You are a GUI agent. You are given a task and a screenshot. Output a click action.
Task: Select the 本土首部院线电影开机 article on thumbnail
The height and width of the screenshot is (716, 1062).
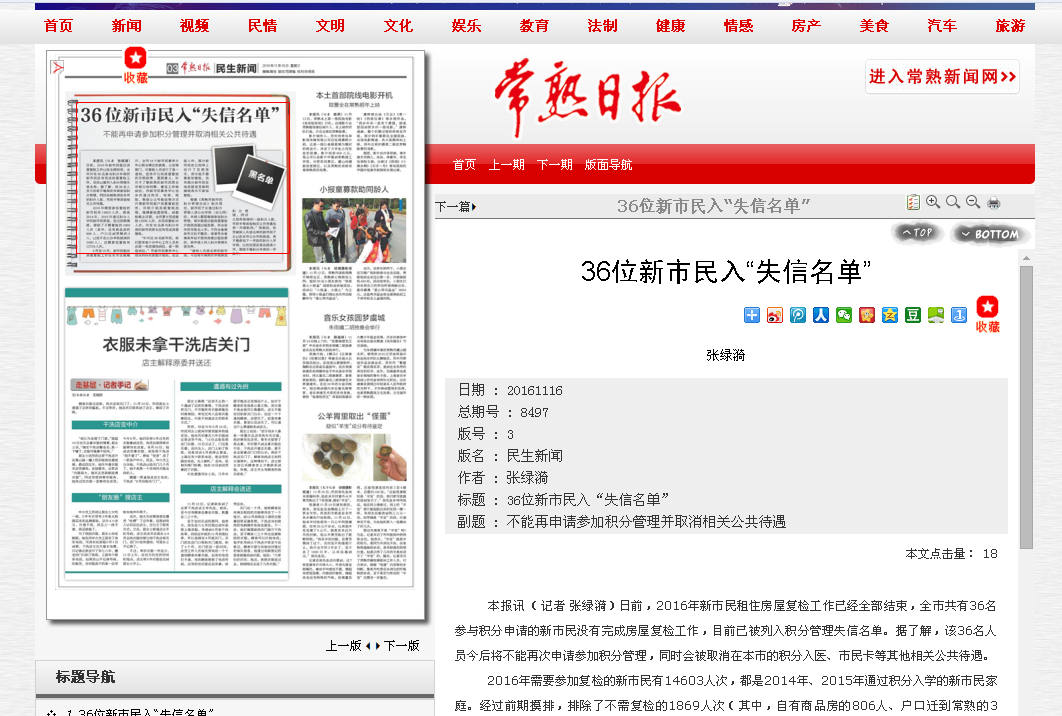tap(354, 132)
